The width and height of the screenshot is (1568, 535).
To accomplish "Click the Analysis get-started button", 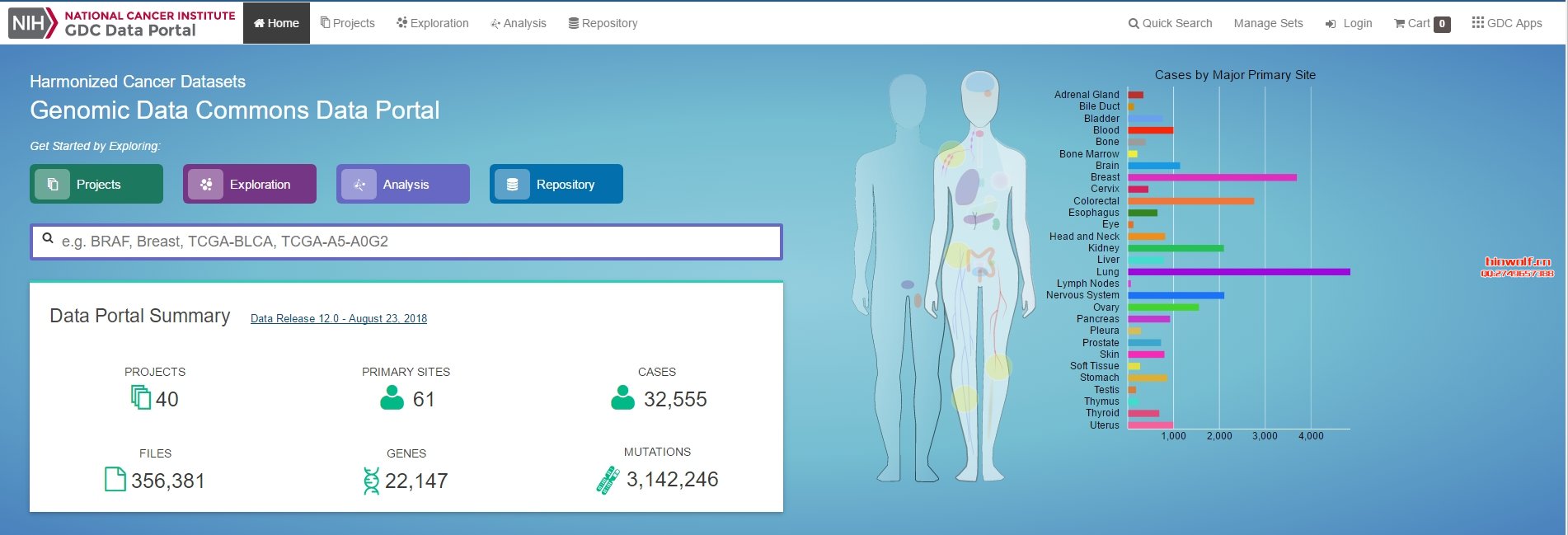I will [403, 184].
